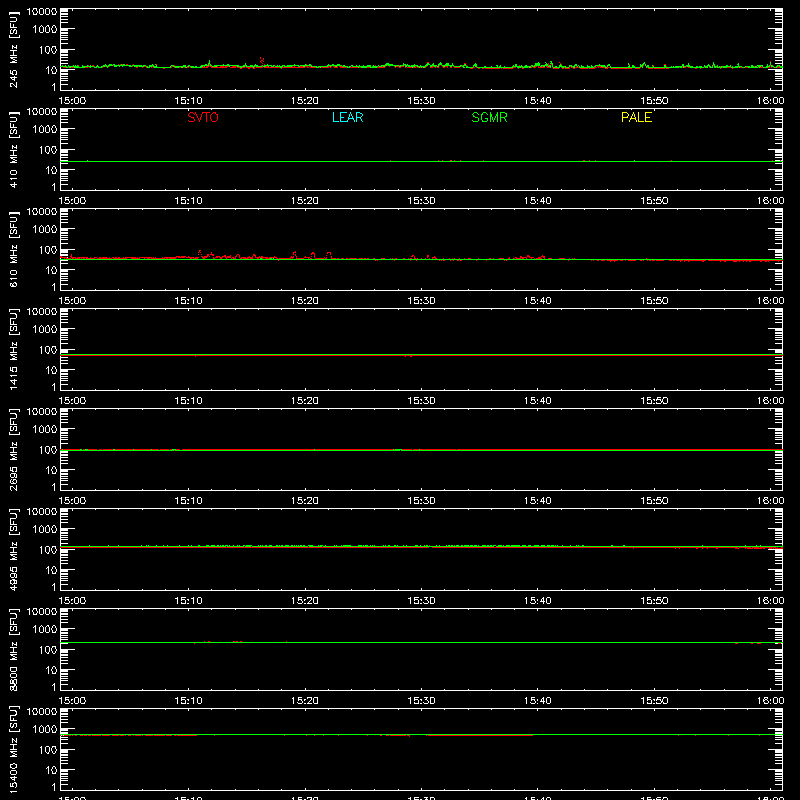Click 15:20 tick label under 4995 MHz plot
The width and height of the screenshot is (800, 800).
point(305,601)
